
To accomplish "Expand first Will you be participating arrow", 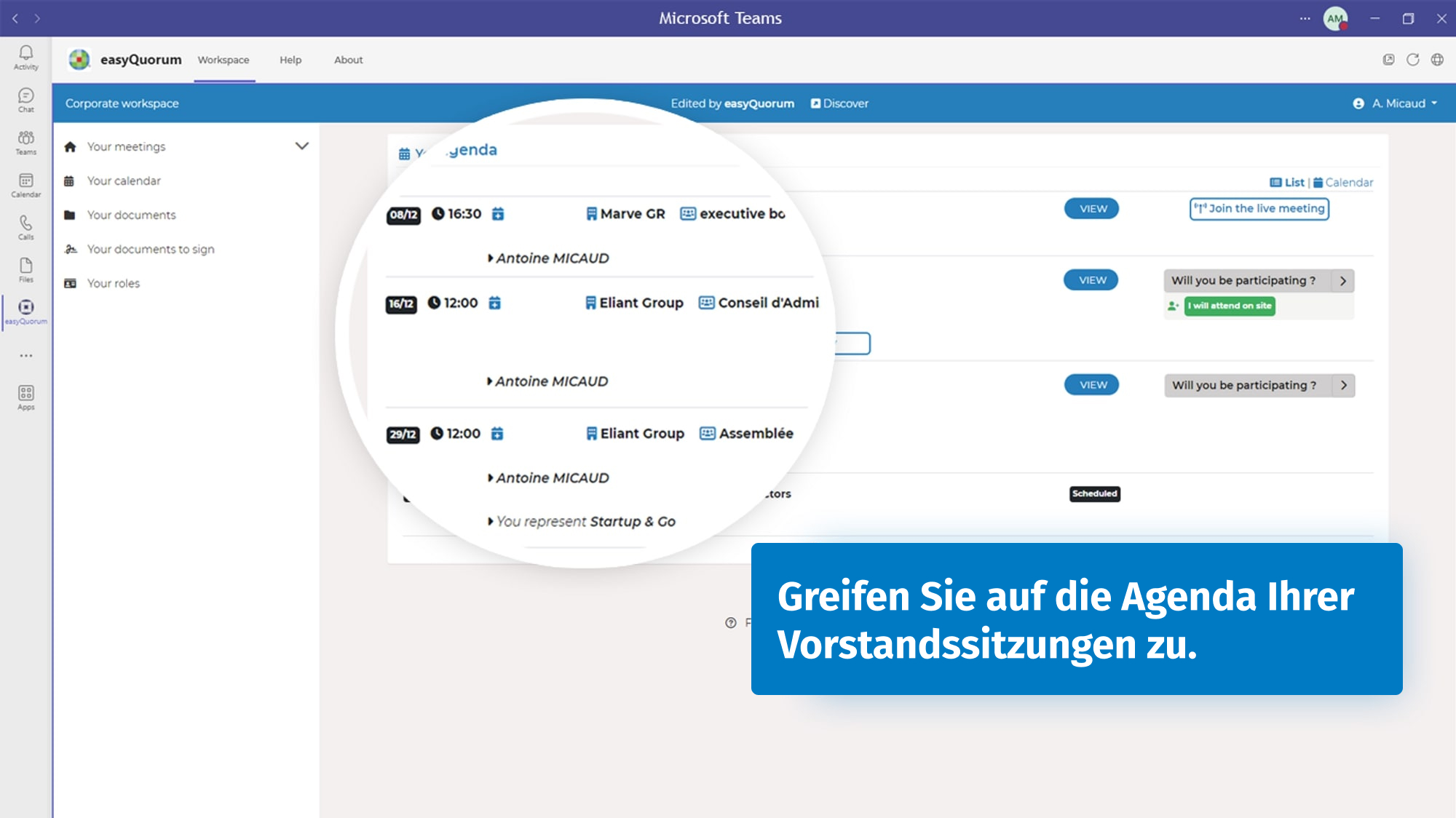I will [x=1343, y=281].
